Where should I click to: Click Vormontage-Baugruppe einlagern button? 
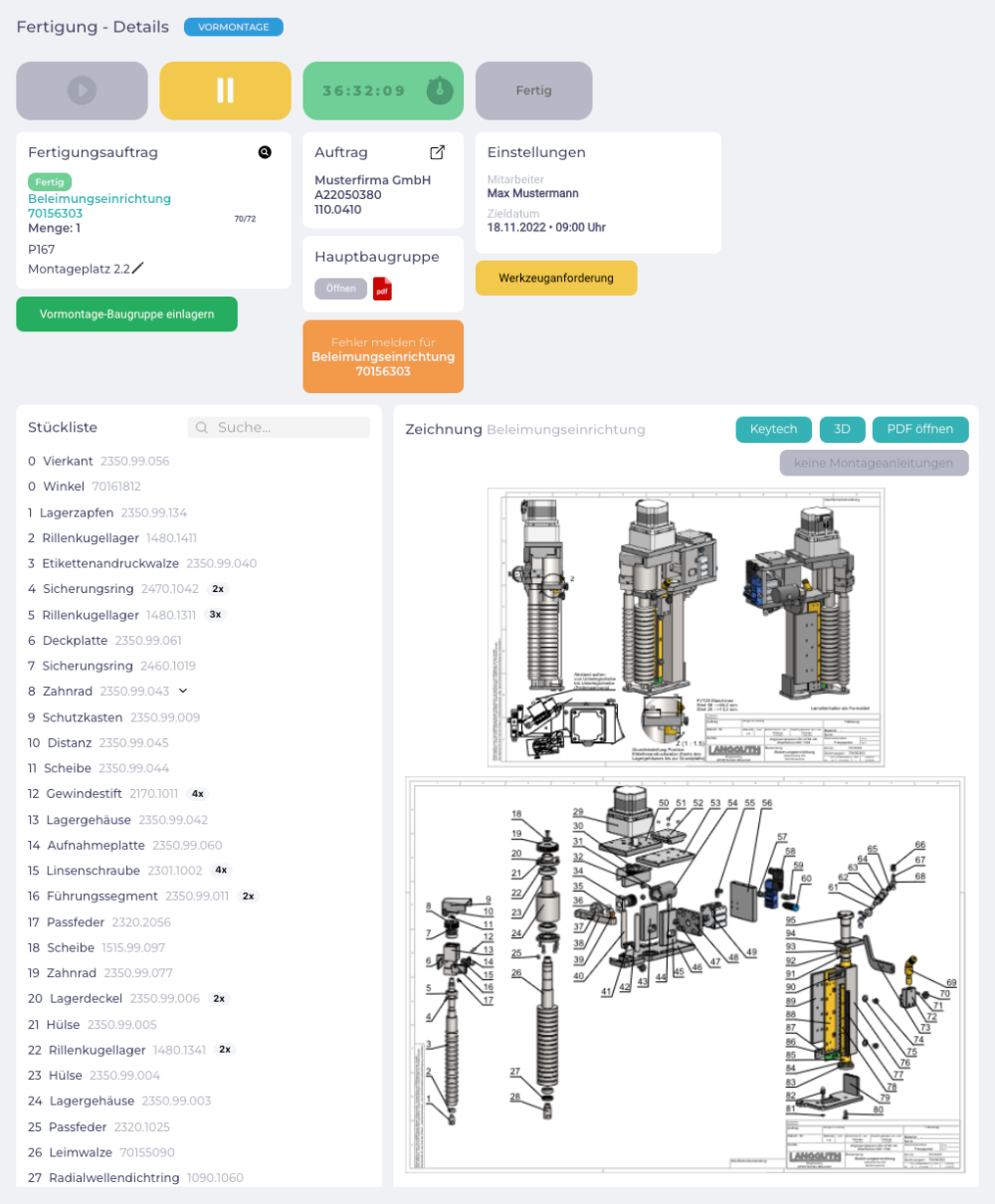pos(126,314)
